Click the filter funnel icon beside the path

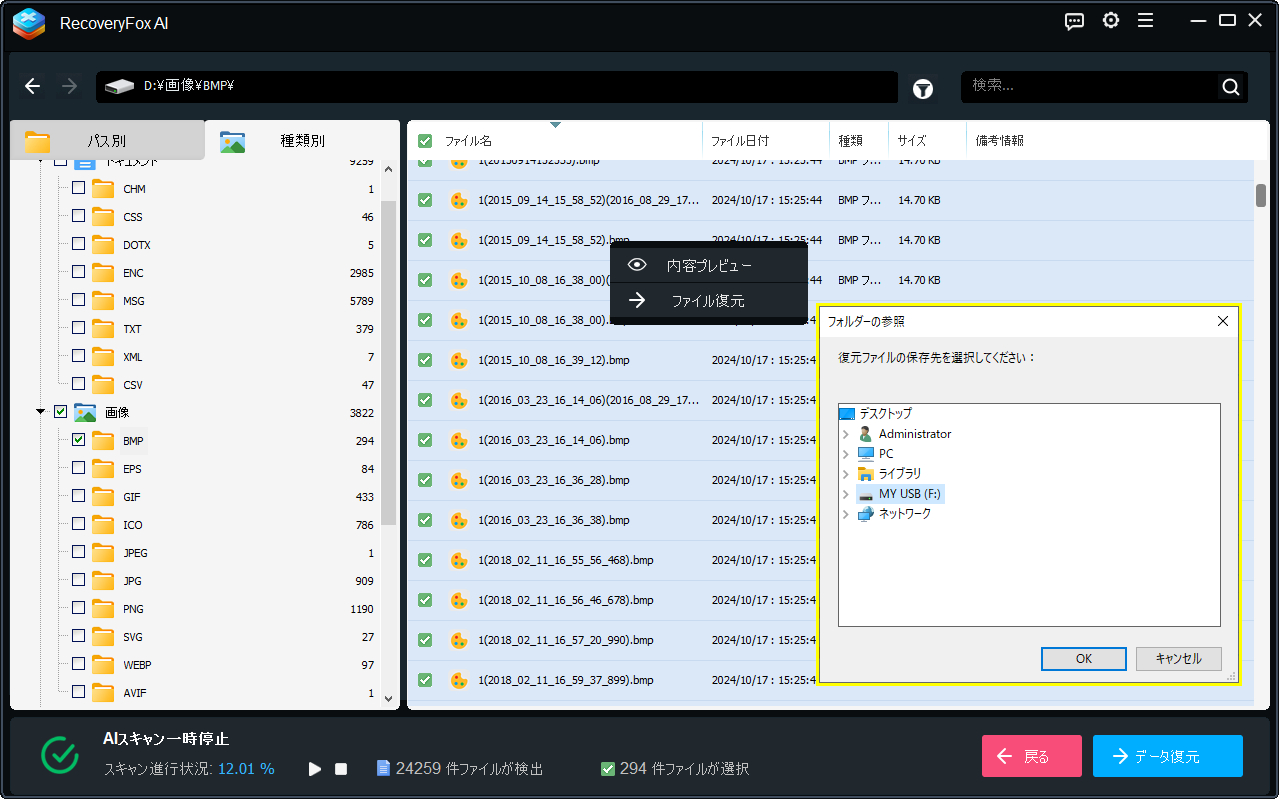pyautogui.click(x=922, y=88)
